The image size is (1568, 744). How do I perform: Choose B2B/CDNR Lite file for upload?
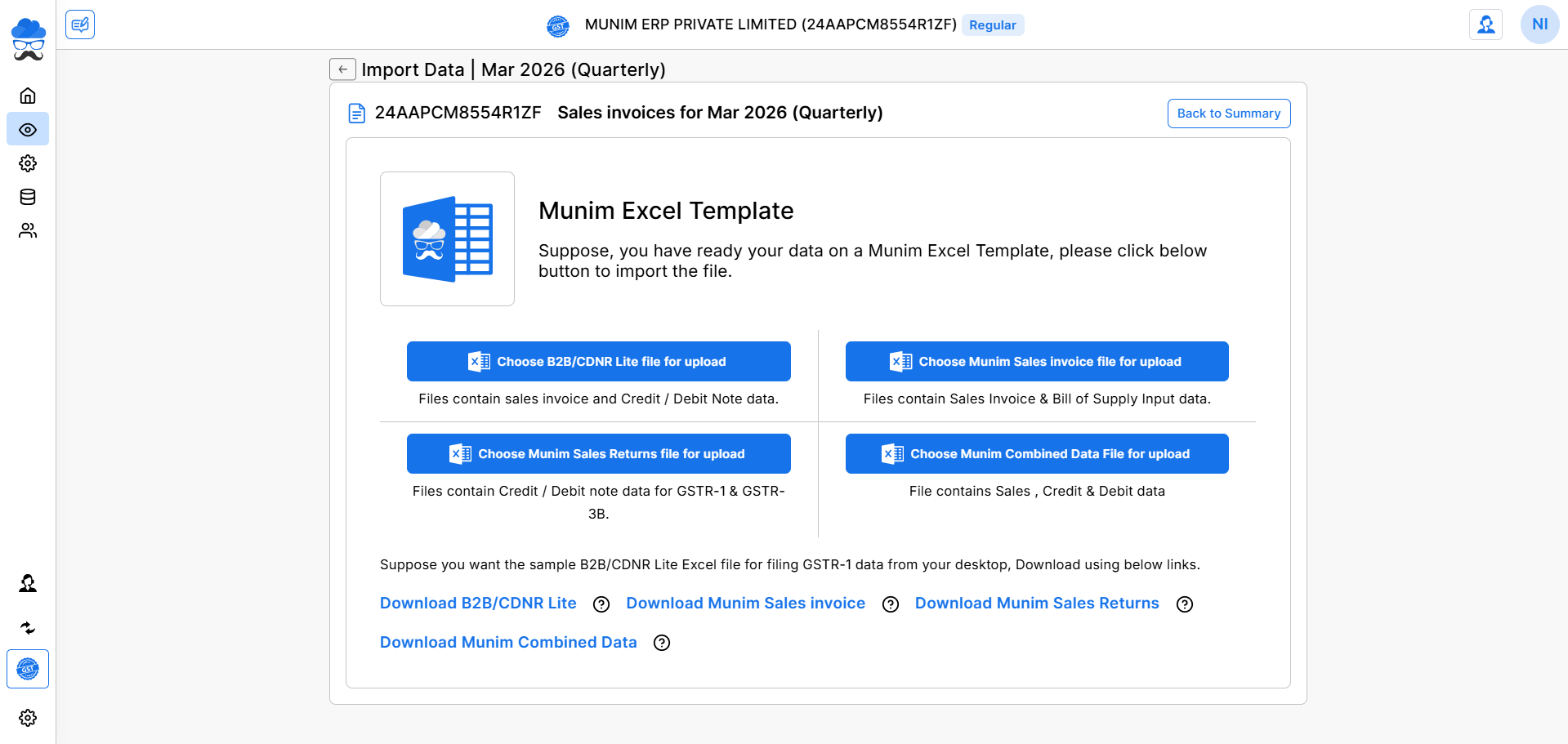pyautogui.click(x=598, y=362)
